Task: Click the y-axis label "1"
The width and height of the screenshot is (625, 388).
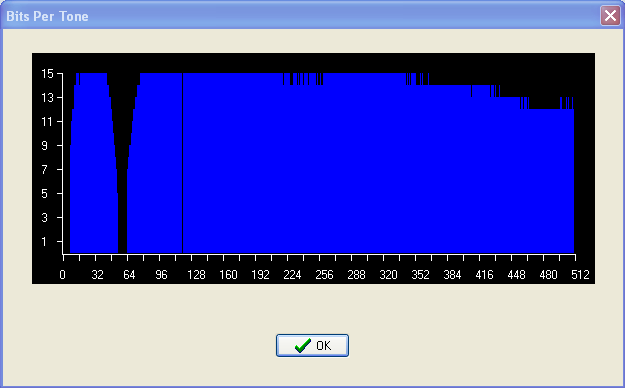Action: pyautogui.click(x=45, y=241)
